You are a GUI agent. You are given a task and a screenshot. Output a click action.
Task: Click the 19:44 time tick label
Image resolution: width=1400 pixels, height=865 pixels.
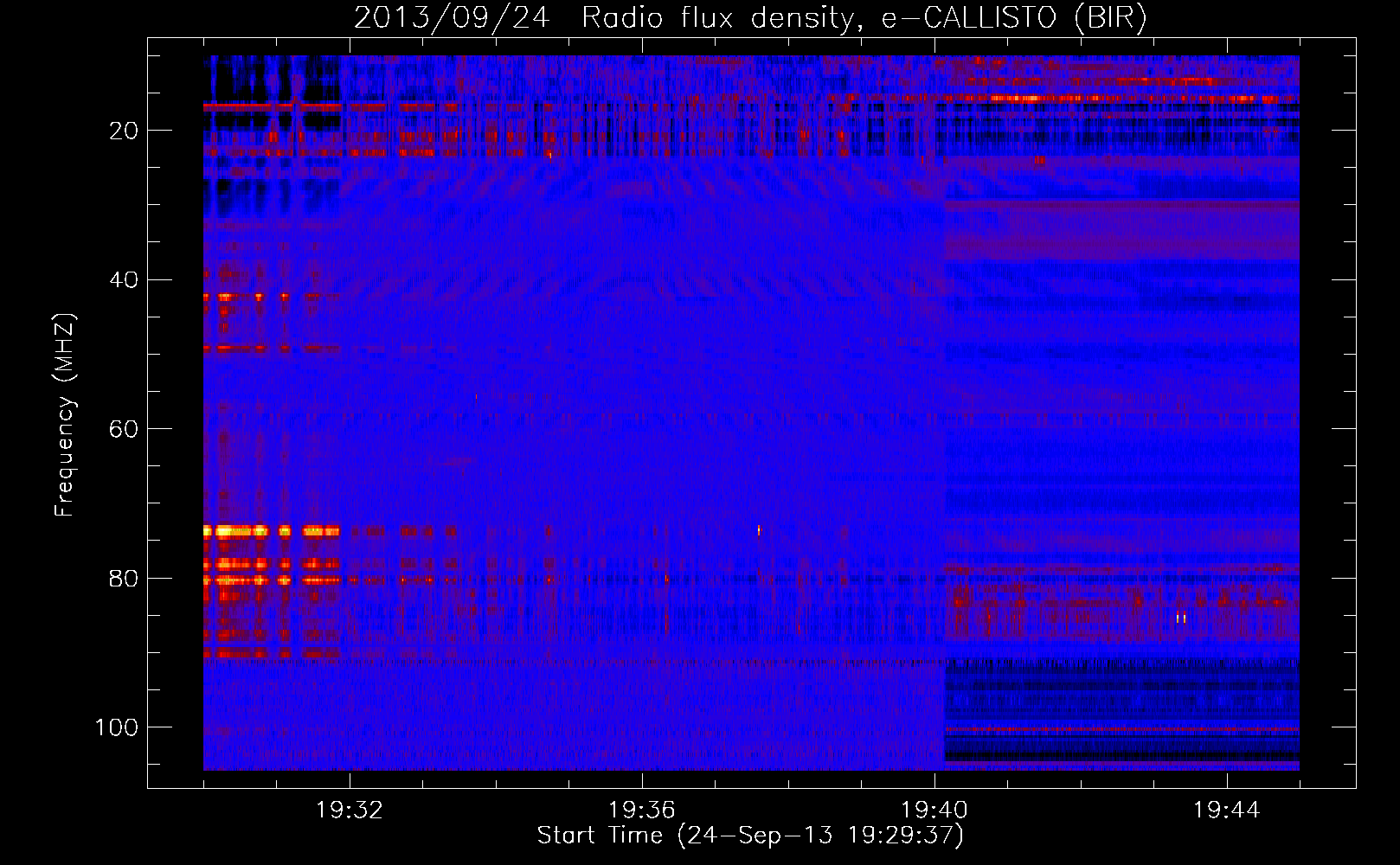pyautogui.click(x=1227, y=811)
